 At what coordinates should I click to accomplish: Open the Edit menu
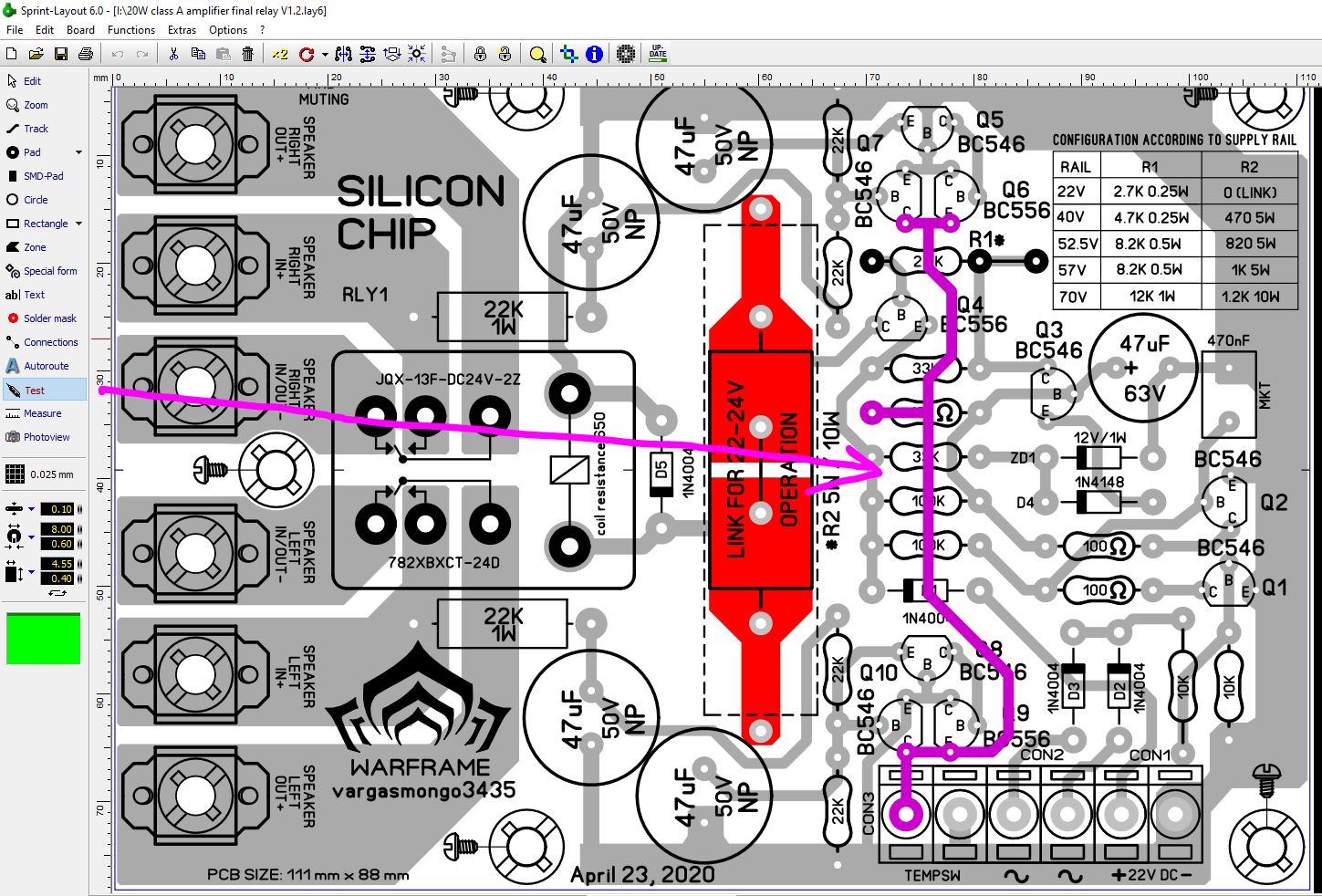(45, 29)
